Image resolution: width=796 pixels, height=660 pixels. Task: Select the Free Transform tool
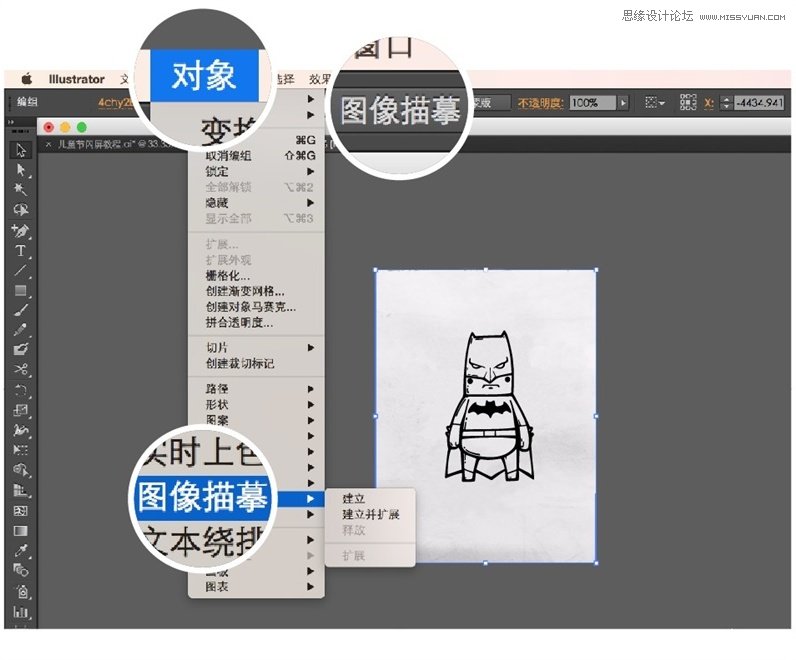click(x=21, y=450)
